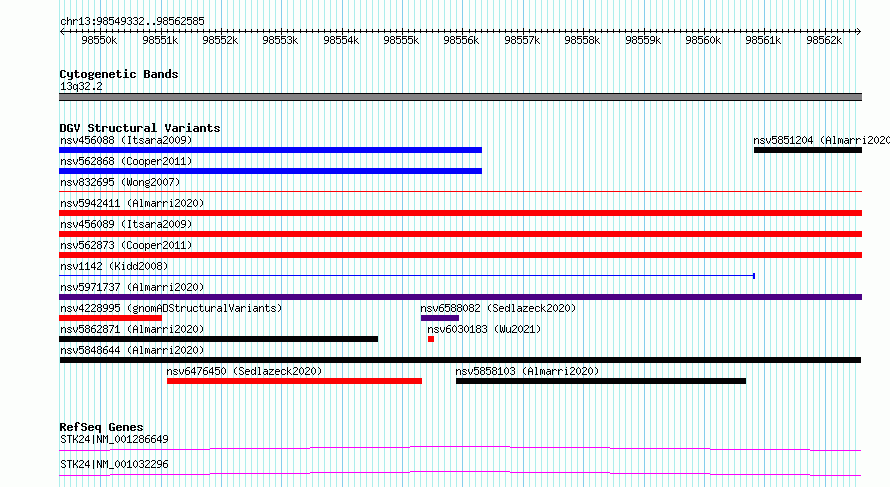Select the red bar under nsv5942411

pos(460,213)
